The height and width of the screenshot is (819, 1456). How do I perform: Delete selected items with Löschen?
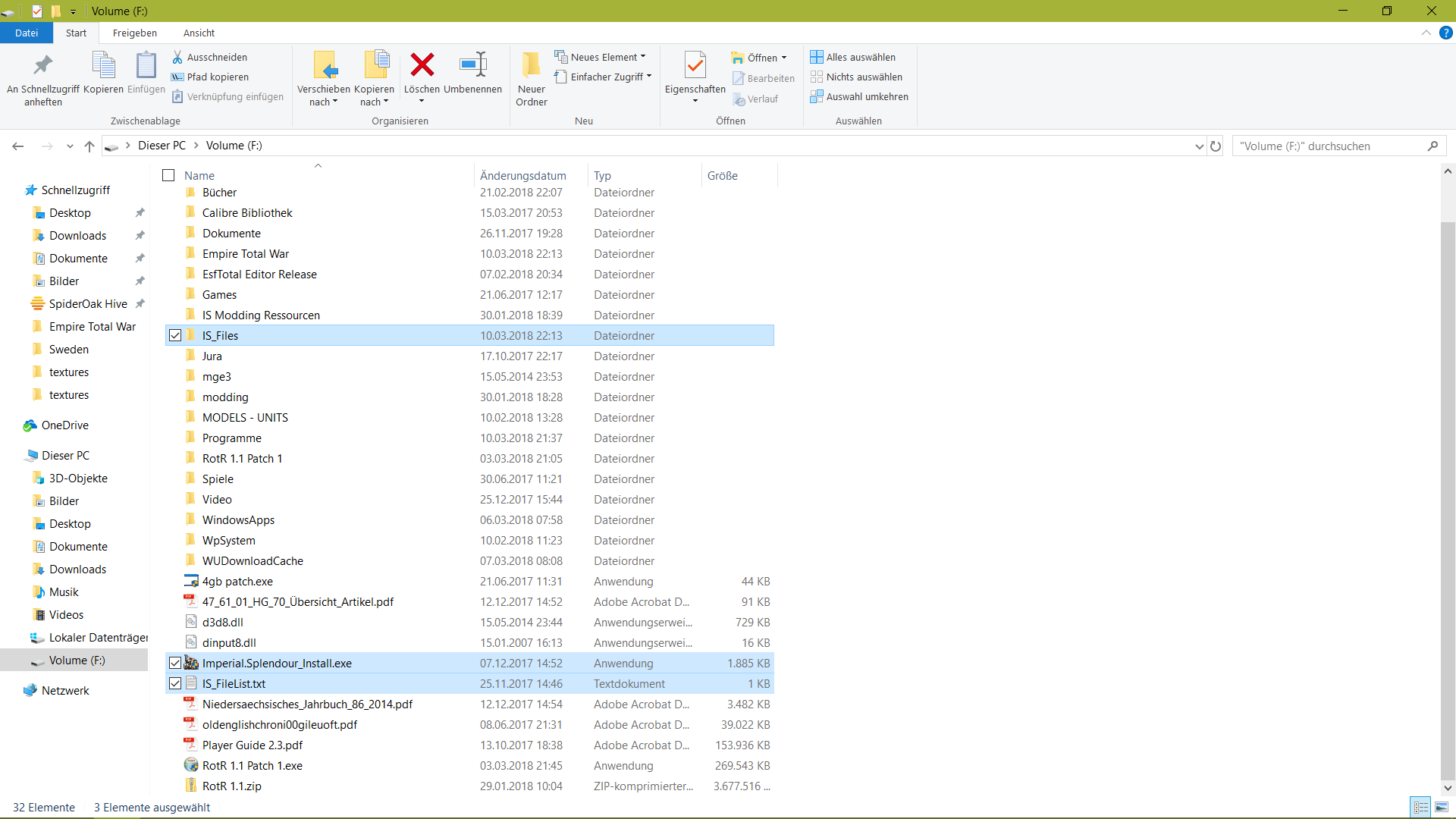tap(422, 78)
